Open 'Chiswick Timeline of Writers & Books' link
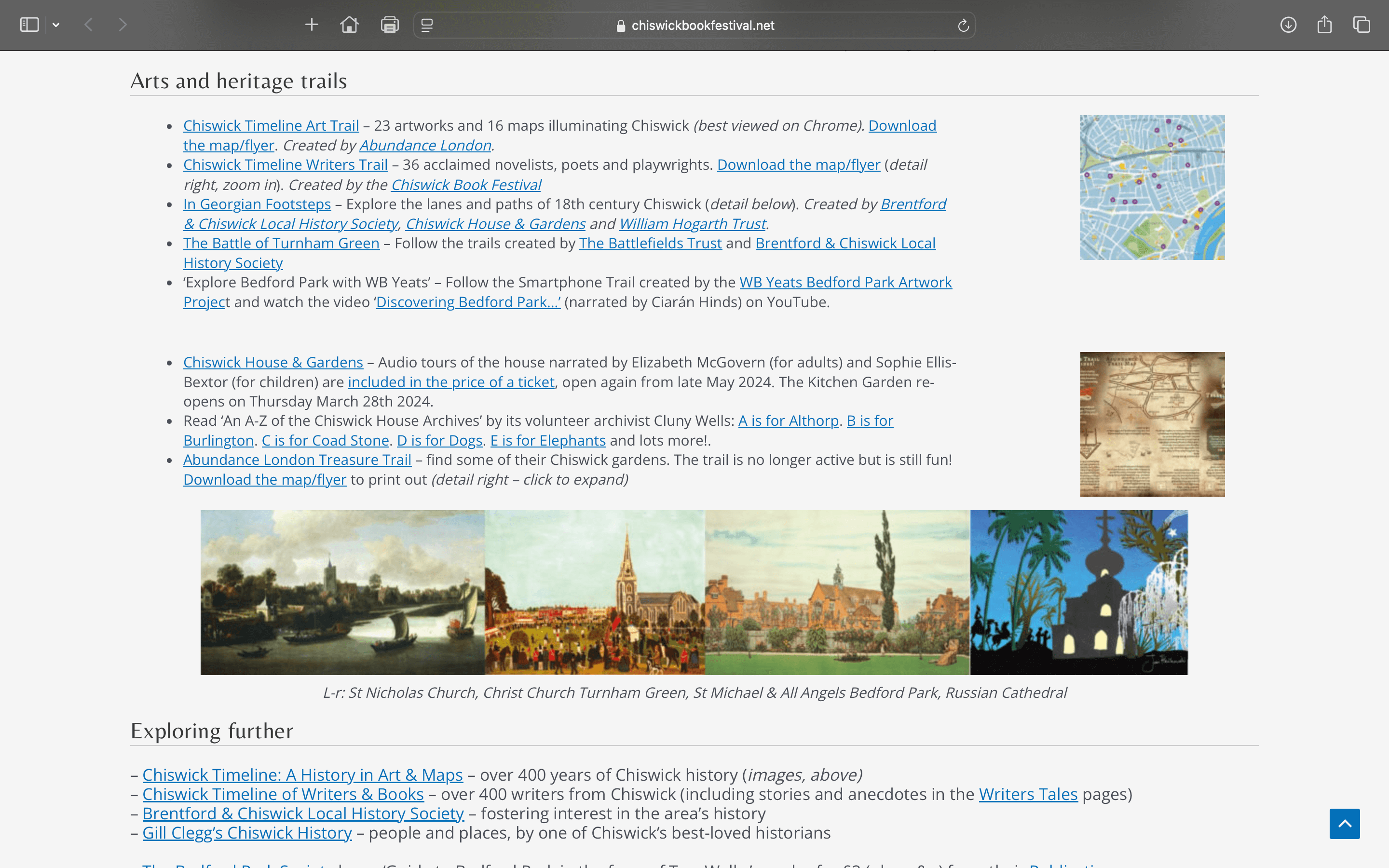 pyautogui.click(x=283, y=795)
